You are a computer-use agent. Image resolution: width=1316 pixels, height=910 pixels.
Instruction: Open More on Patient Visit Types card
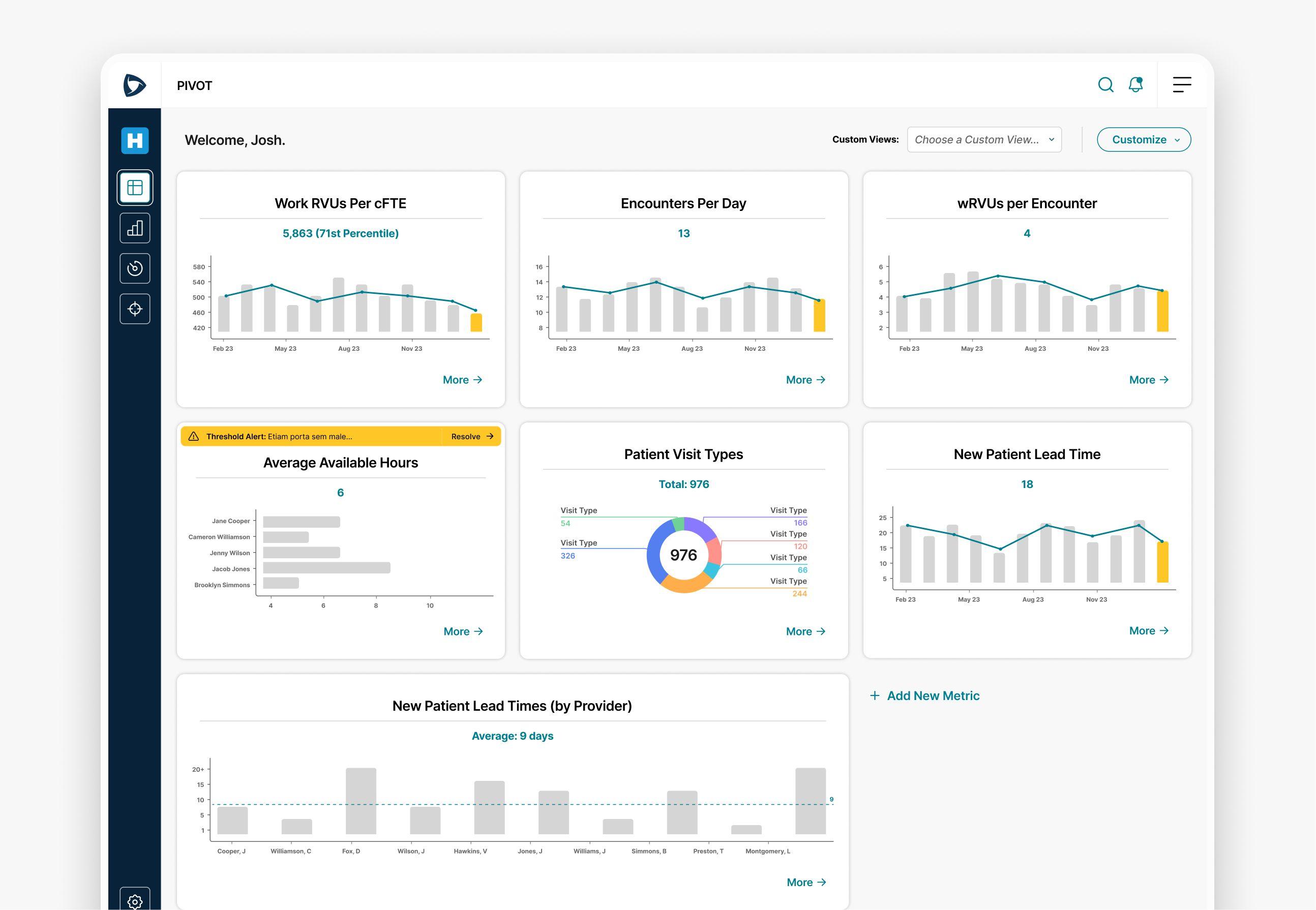coord(805,631)
